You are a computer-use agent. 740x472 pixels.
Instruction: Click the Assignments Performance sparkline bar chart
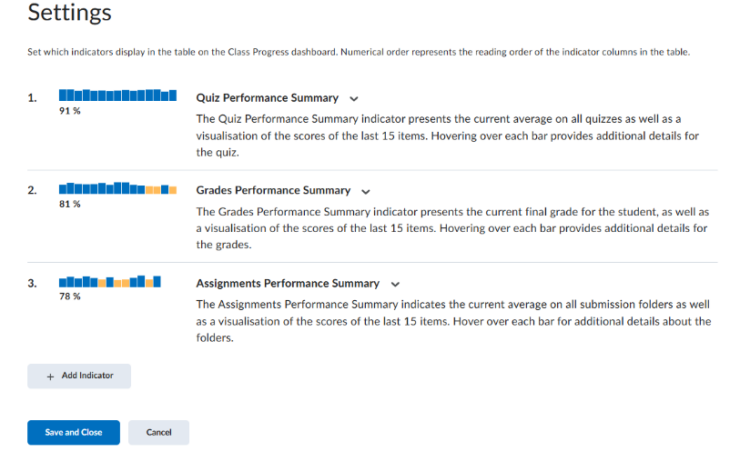coord(110,281)
